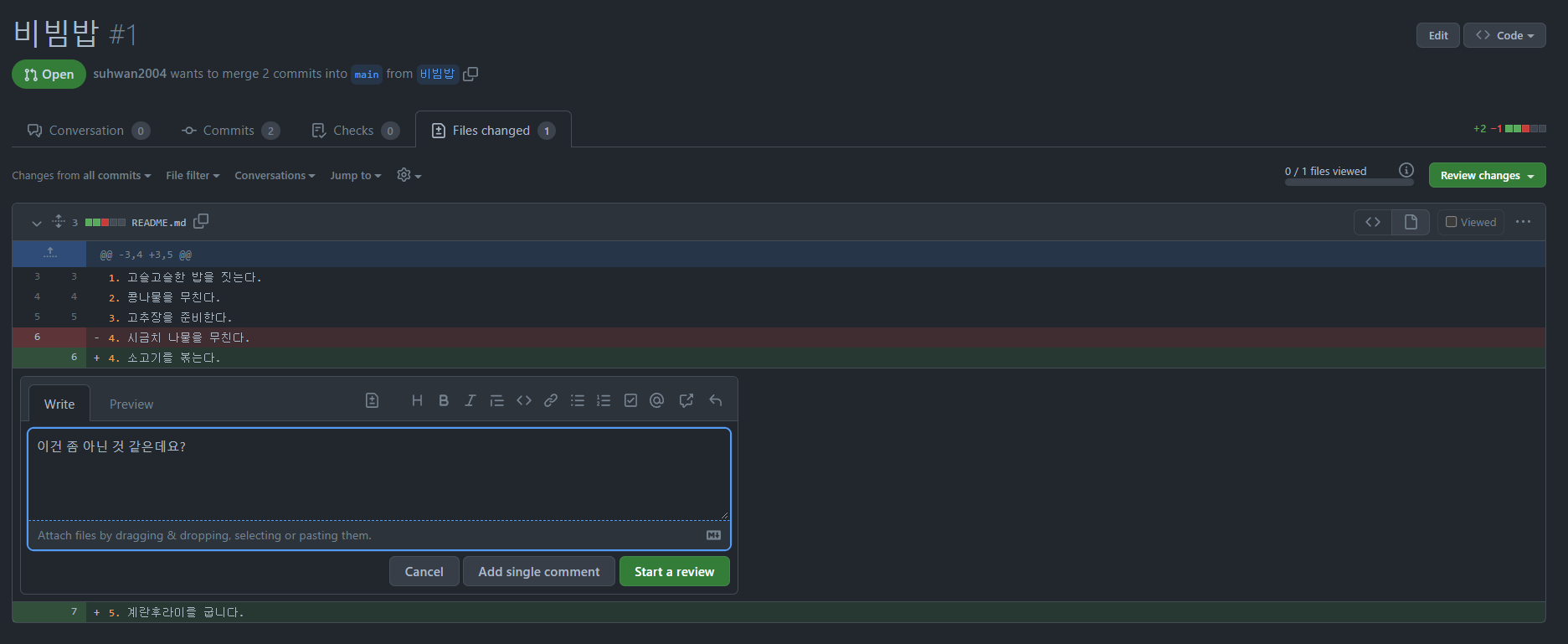This screenshot has width=1568, height=644.
Task: Add a task list
Action: pyautogui.click(x=630, y=401)
